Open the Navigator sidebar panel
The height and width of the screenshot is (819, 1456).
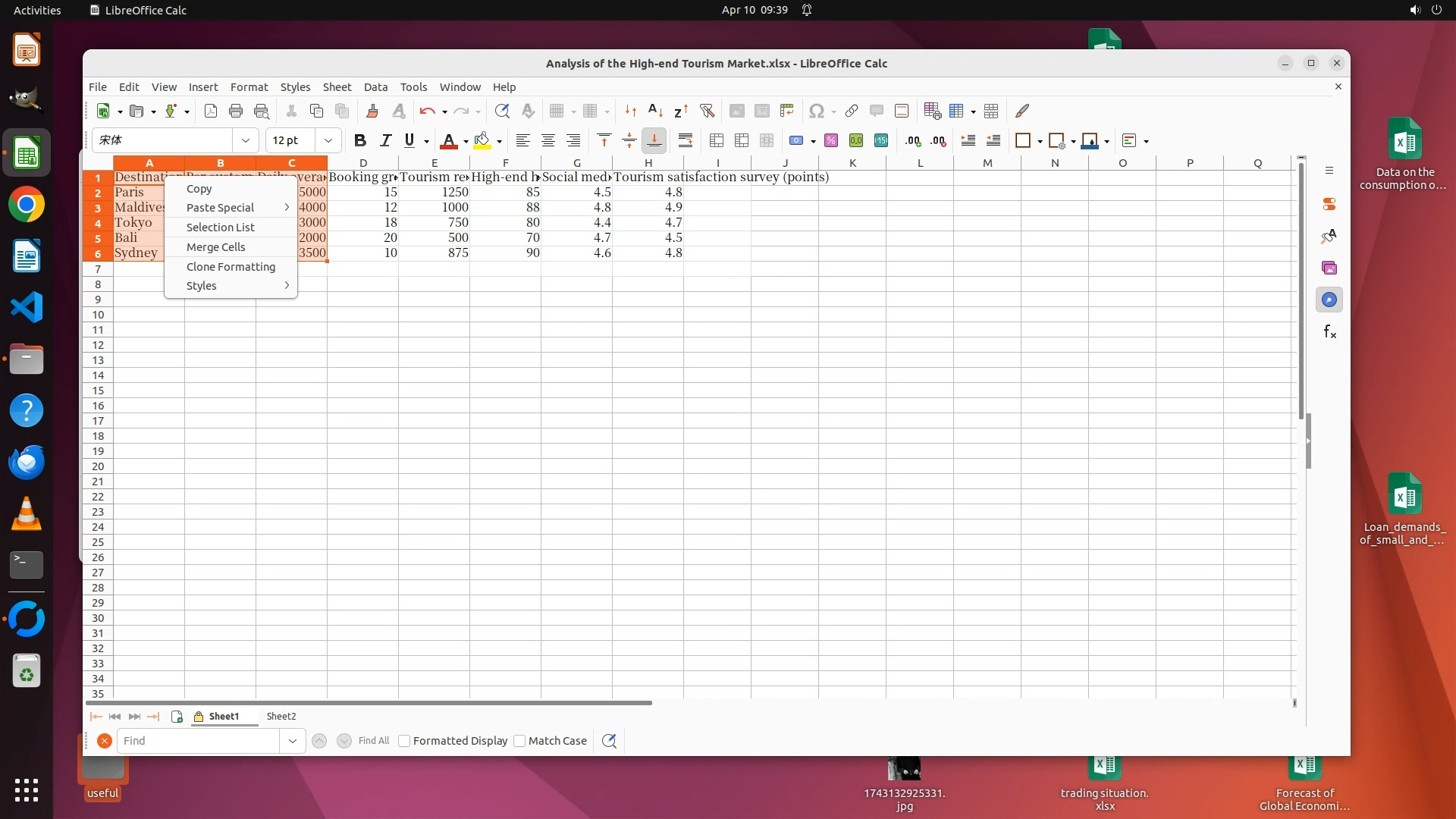[1329, 300]
